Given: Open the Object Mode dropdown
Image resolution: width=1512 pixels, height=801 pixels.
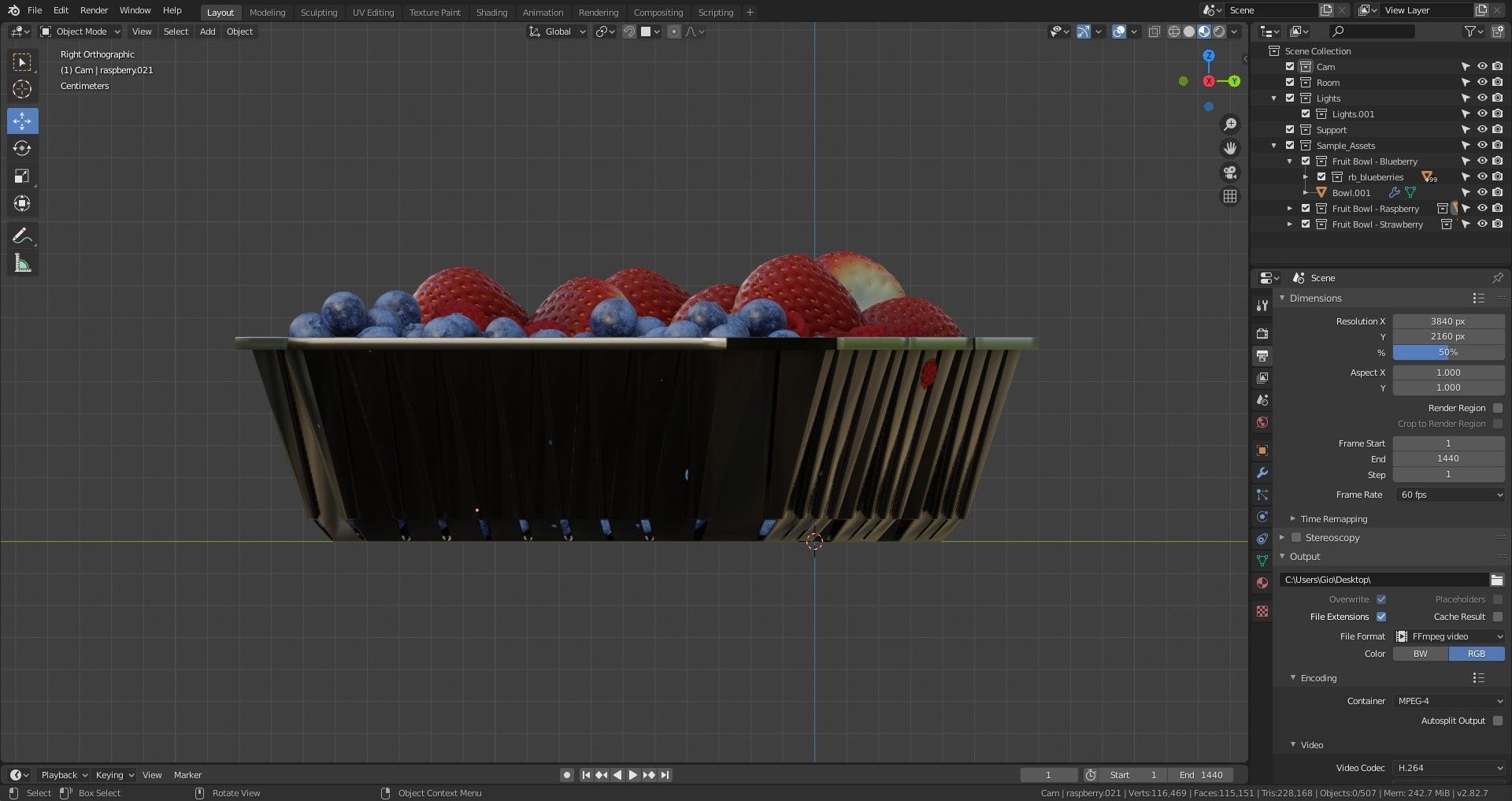Looking at the screenshot, I should click(x=80, y=32).
